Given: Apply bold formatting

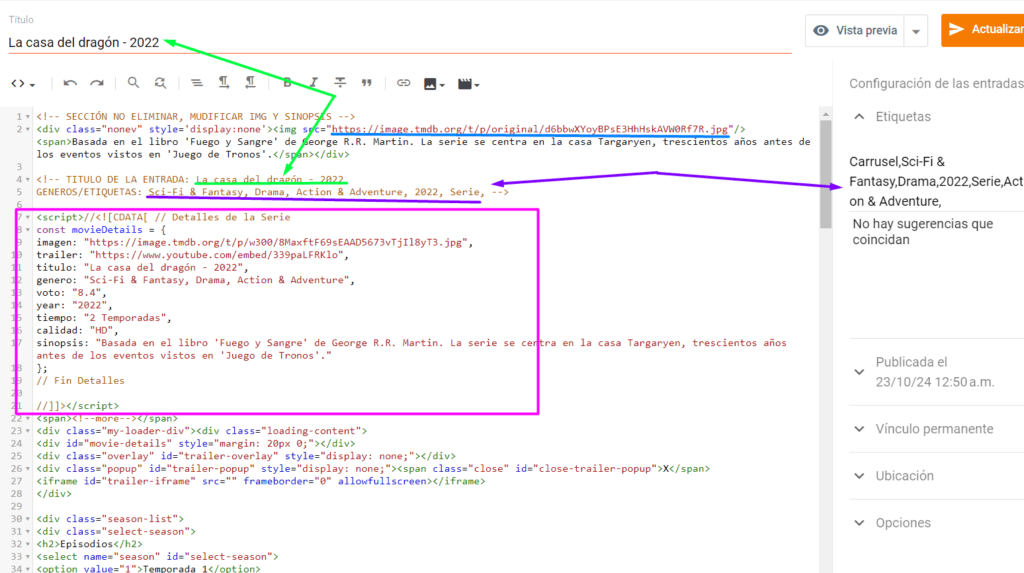Looking at the screenshot, I should 287,82.
